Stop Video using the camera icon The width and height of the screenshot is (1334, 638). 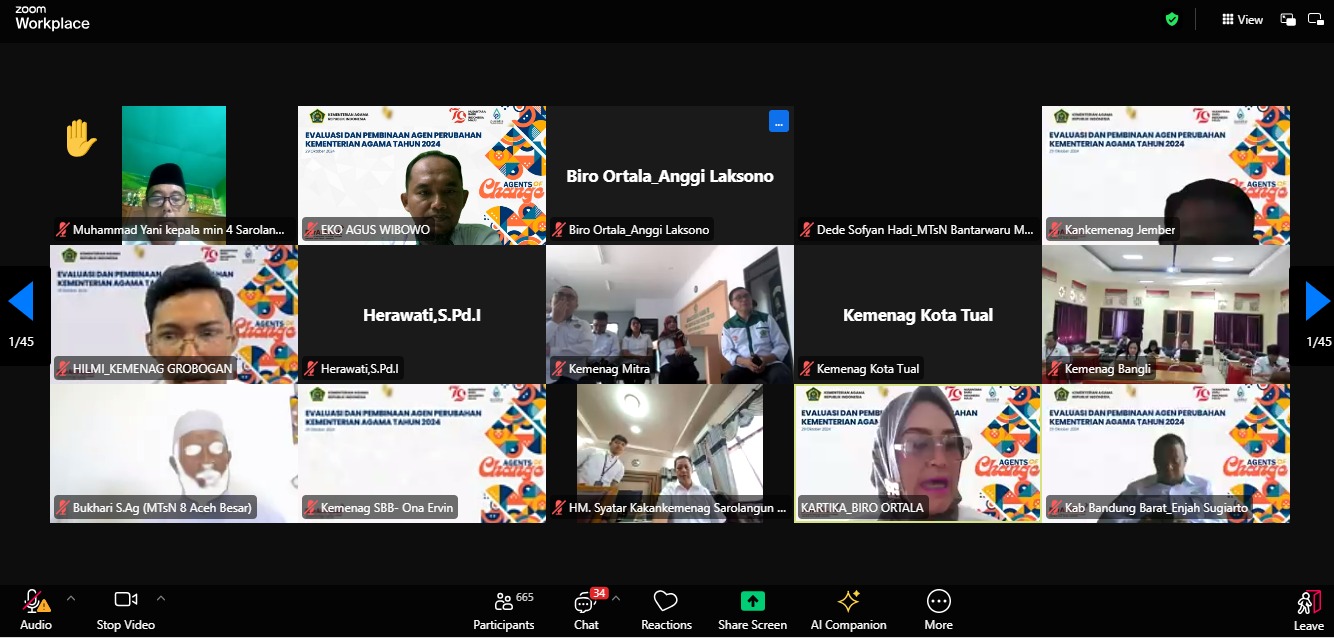pyautogui.click(x=125, y=608)
